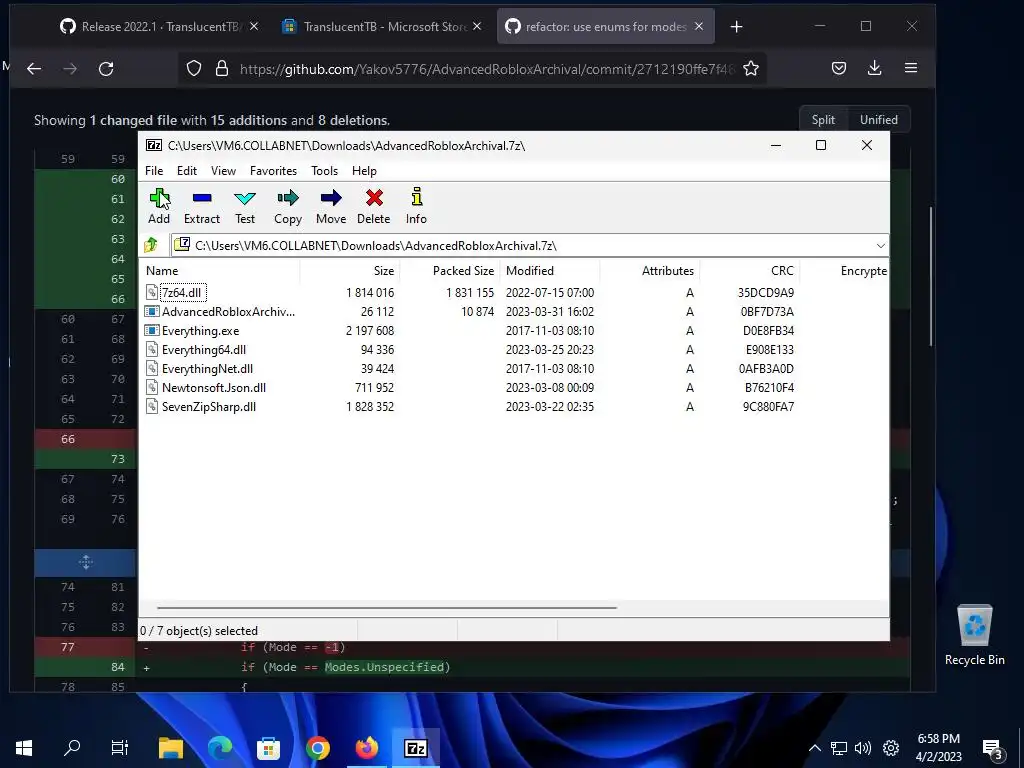Image resolution: width=1024 pixels, height=768 pixels.
Task: Show hidden system tray icons
Action: [814, 748]
